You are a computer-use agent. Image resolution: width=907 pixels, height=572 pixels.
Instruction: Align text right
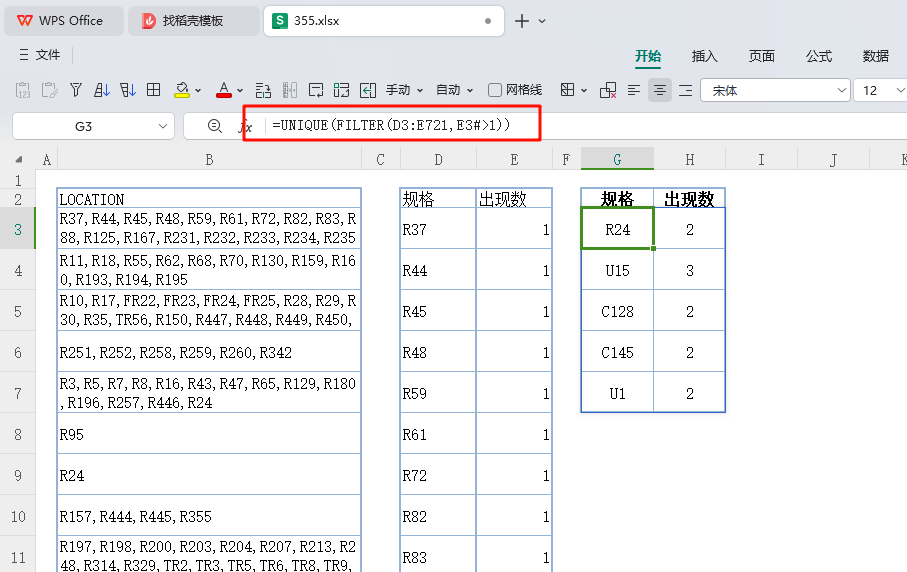(685, 90)
